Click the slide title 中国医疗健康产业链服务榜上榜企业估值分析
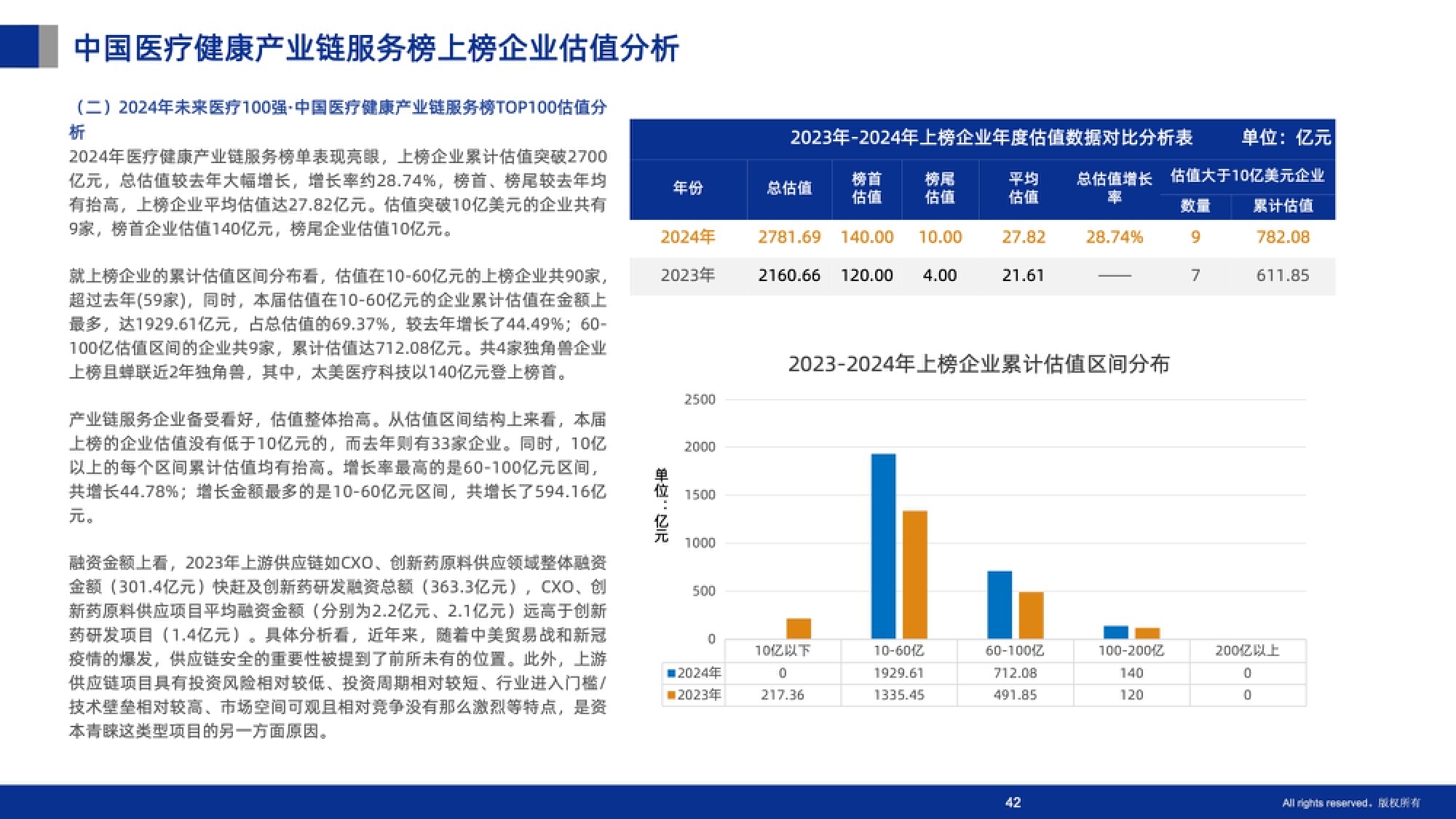This screenshot has width=1456, height=819. pos(376,49)
